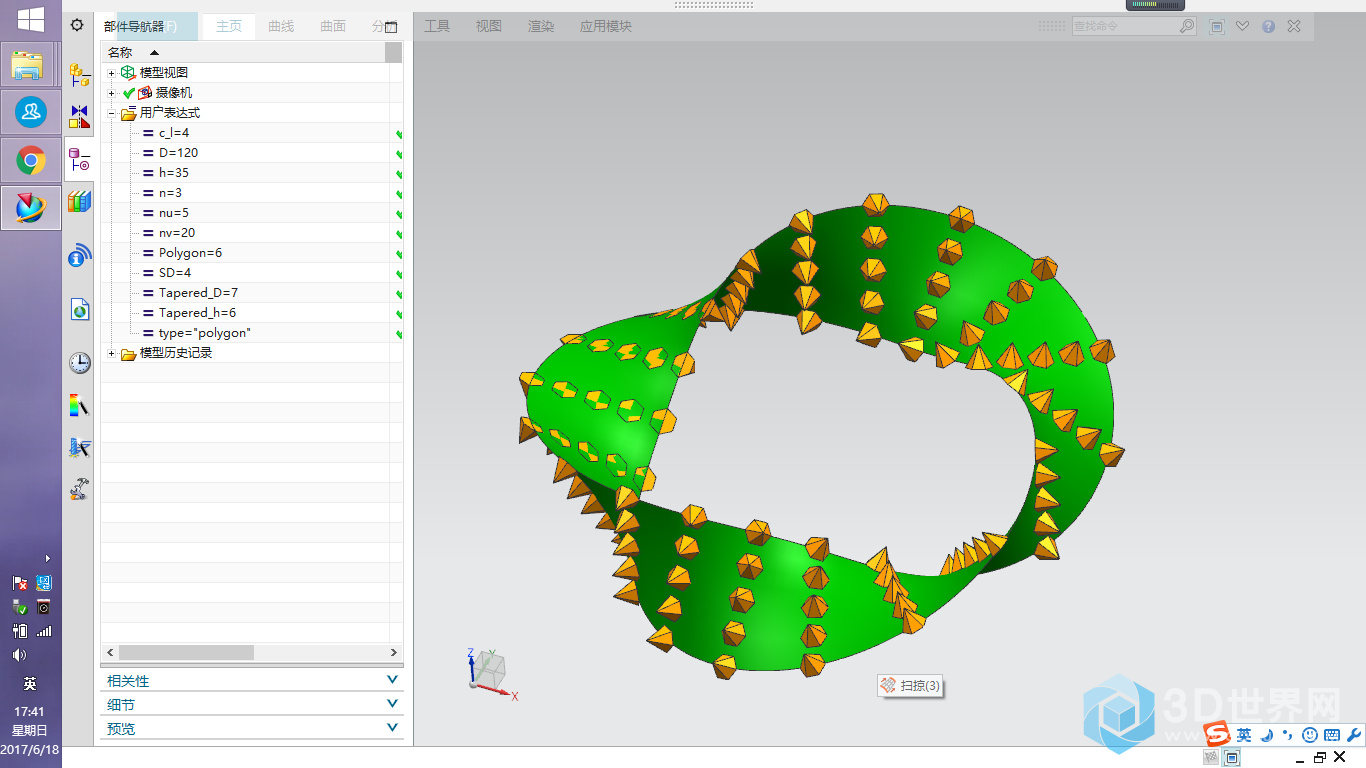Click the volume speaker tray icon
This screenshot has width=1366, height=768.
tap(19, 655)
